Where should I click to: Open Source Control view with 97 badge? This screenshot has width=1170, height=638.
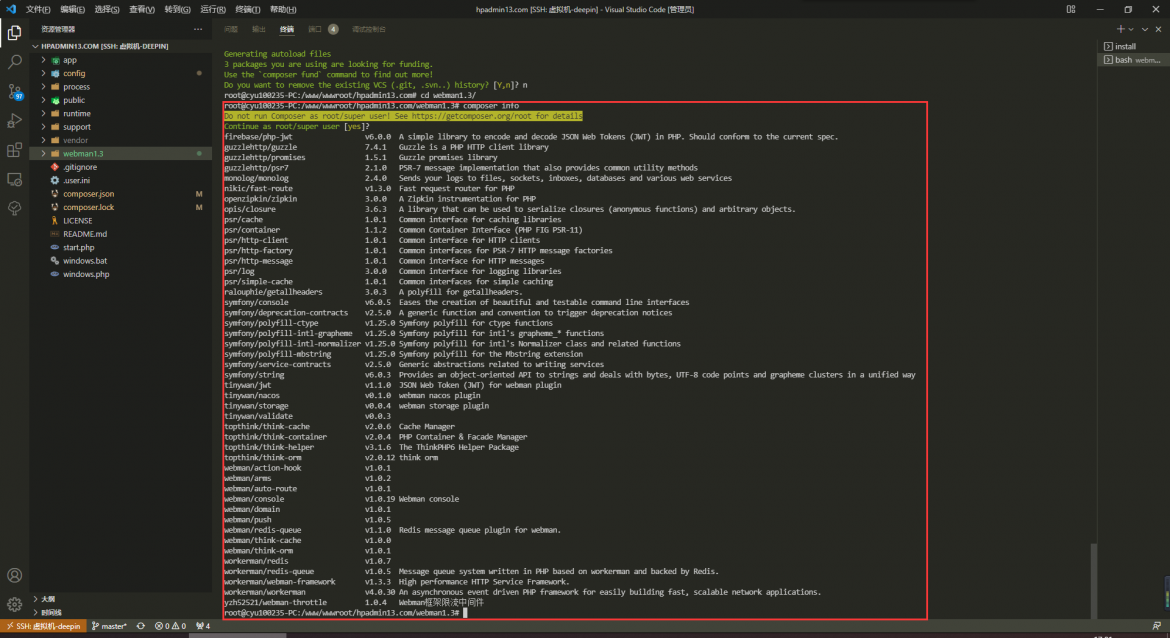14,92
